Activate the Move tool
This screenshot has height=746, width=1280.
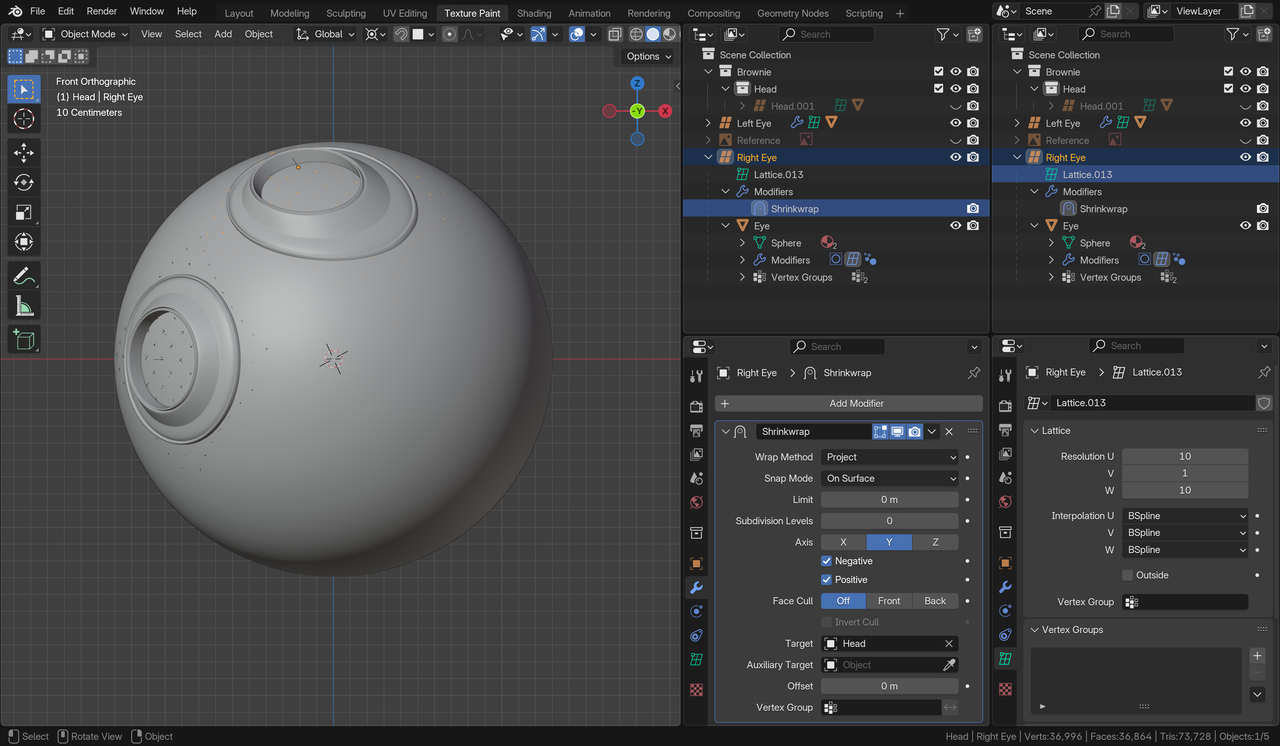coord(24,152)
